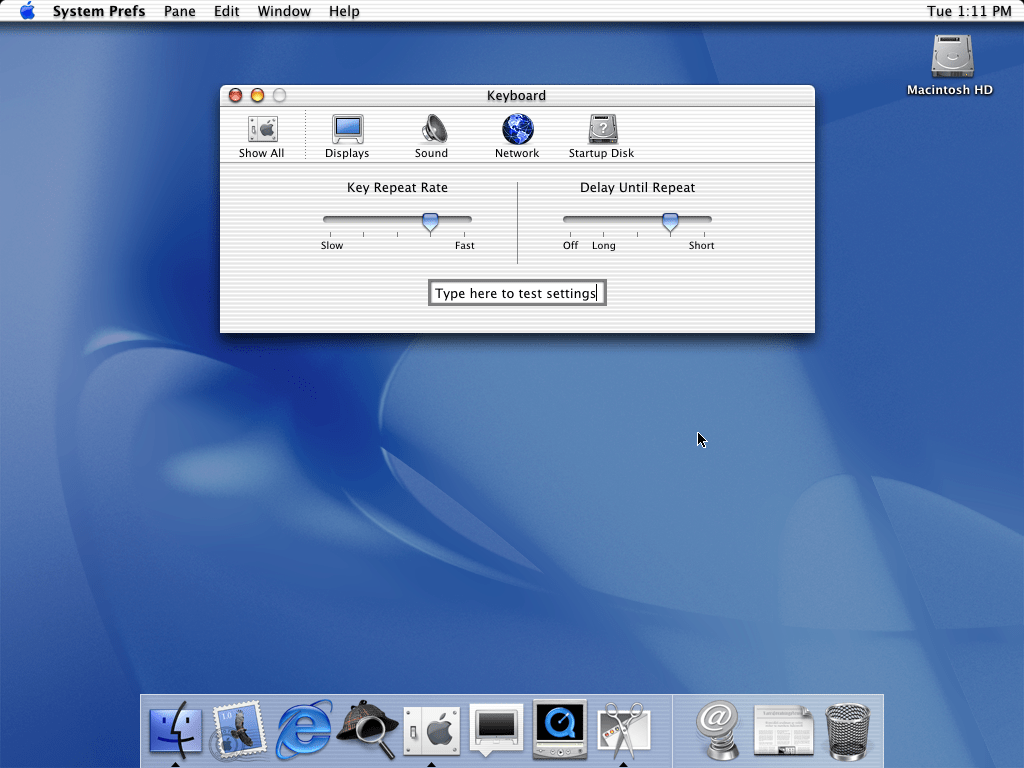Open Finder from the Dock
1024x768 pixels.
175,730
